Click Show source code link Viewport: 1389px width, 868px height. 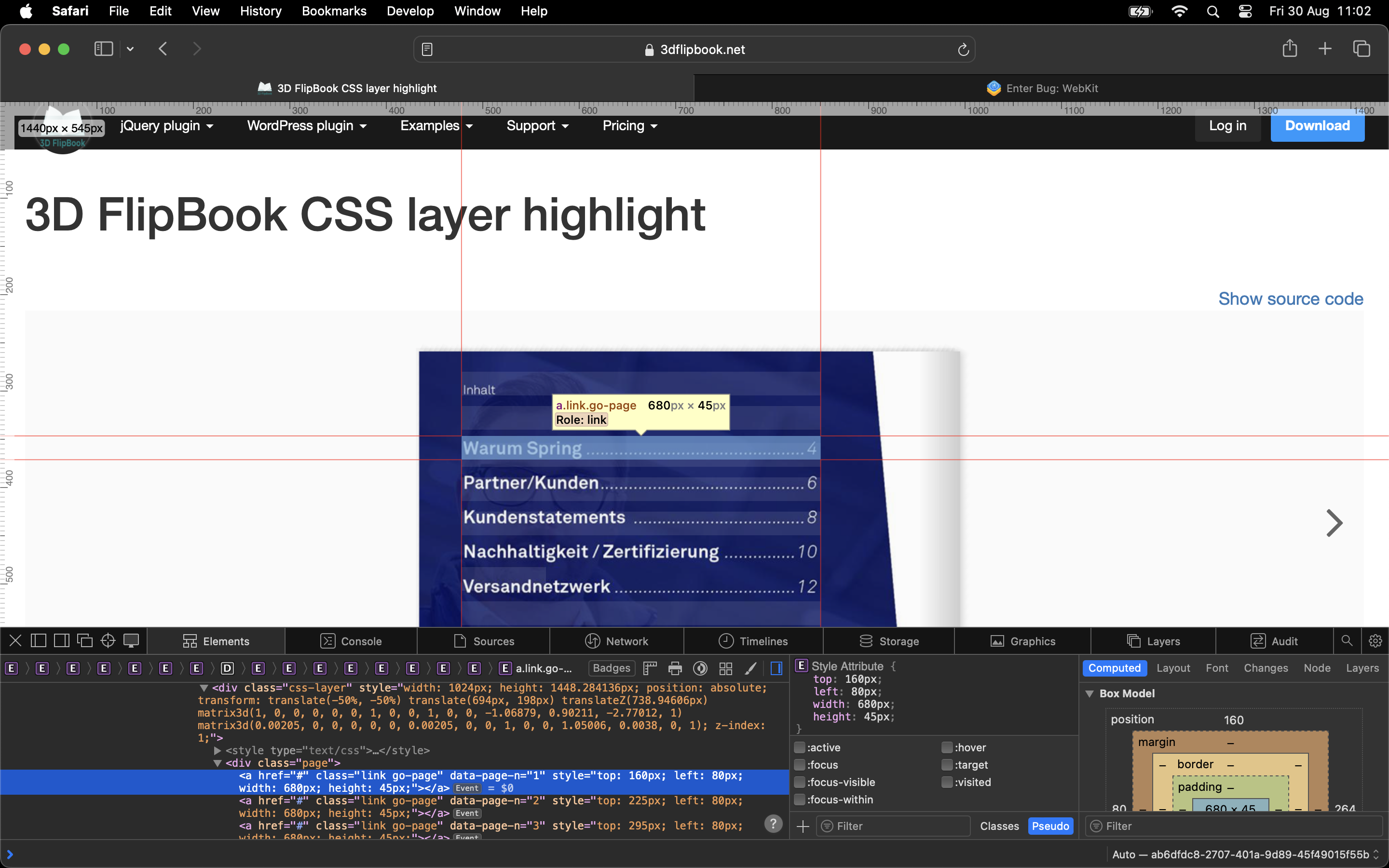[1290, 298]
